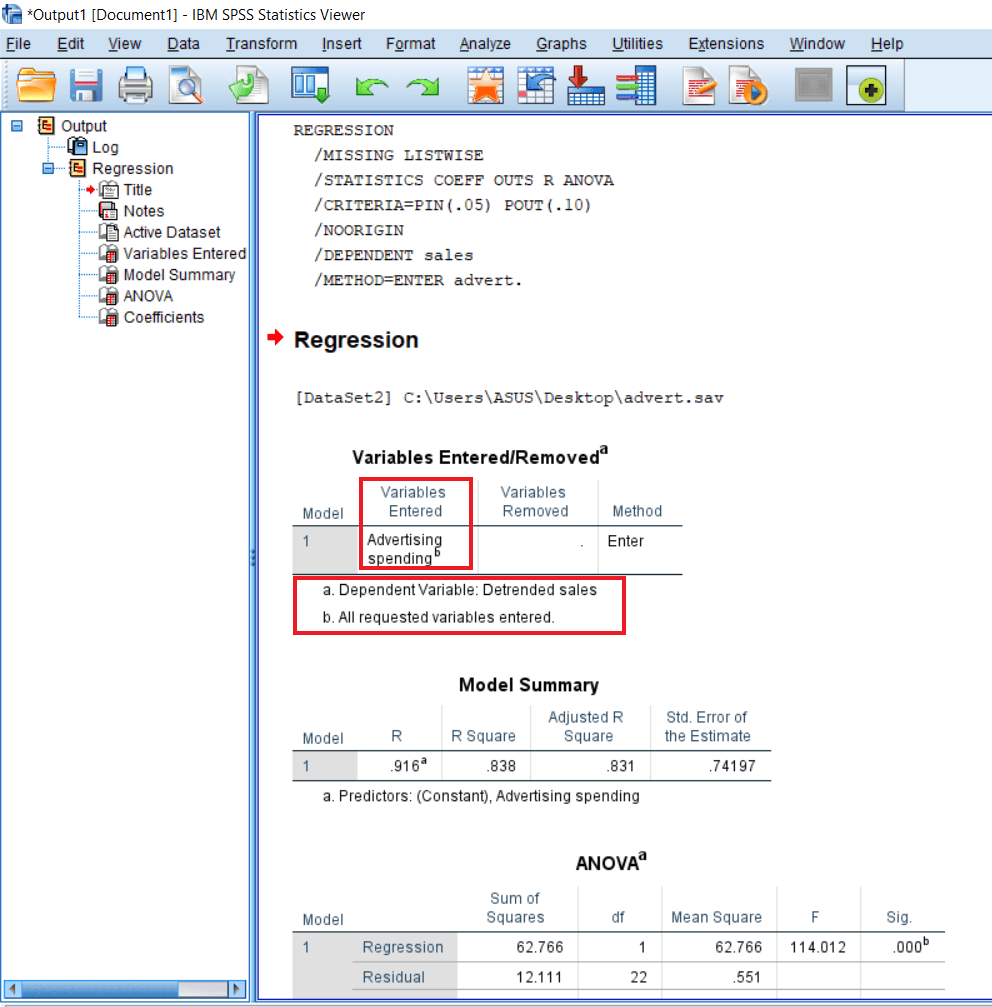Click the Variables Entered table icon
992x1007 pixels.
point(109,254)
